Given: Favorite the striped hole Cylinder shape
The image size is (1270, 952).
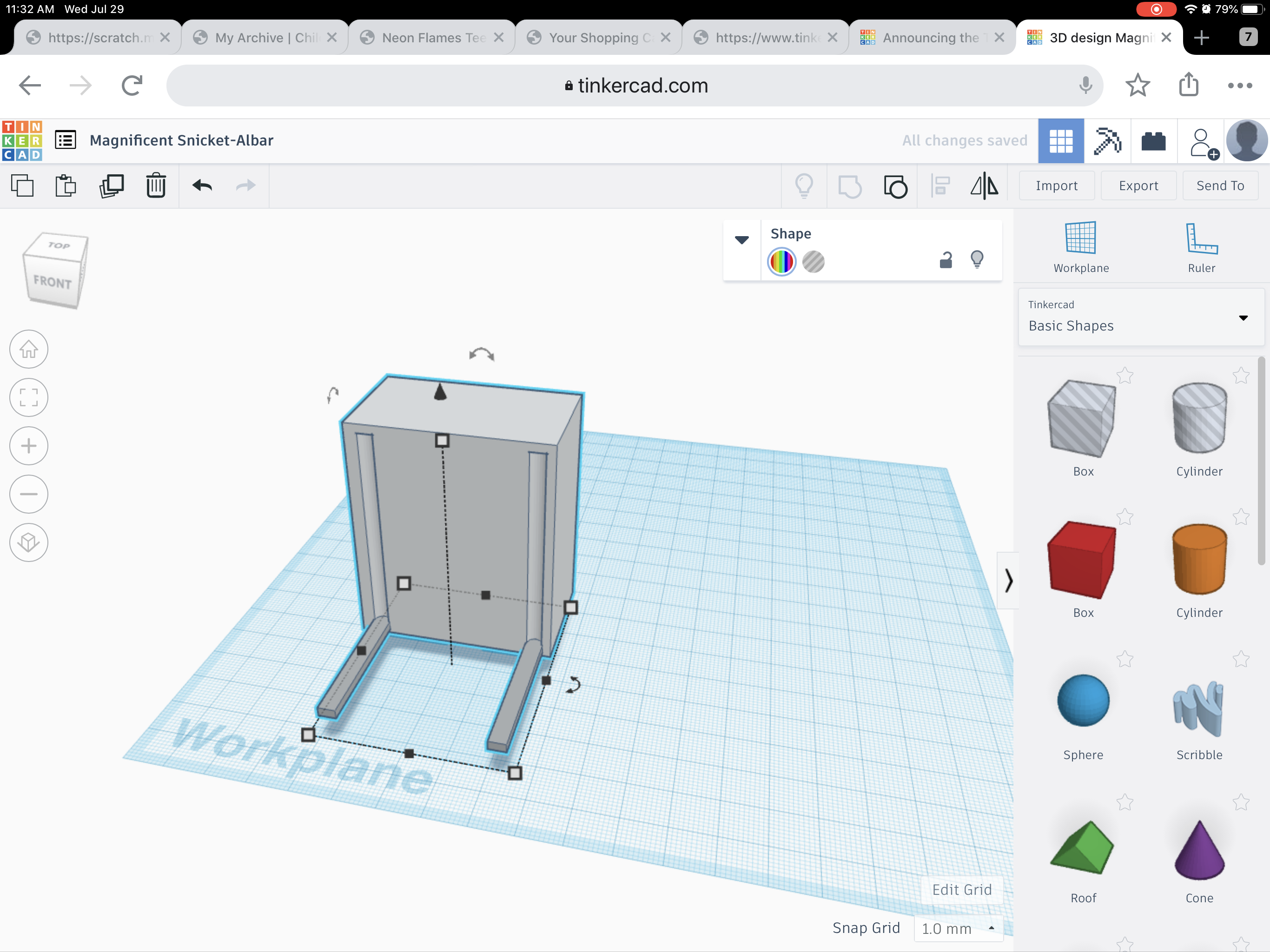Looking at the screenshot, I should coord(1241,376).
